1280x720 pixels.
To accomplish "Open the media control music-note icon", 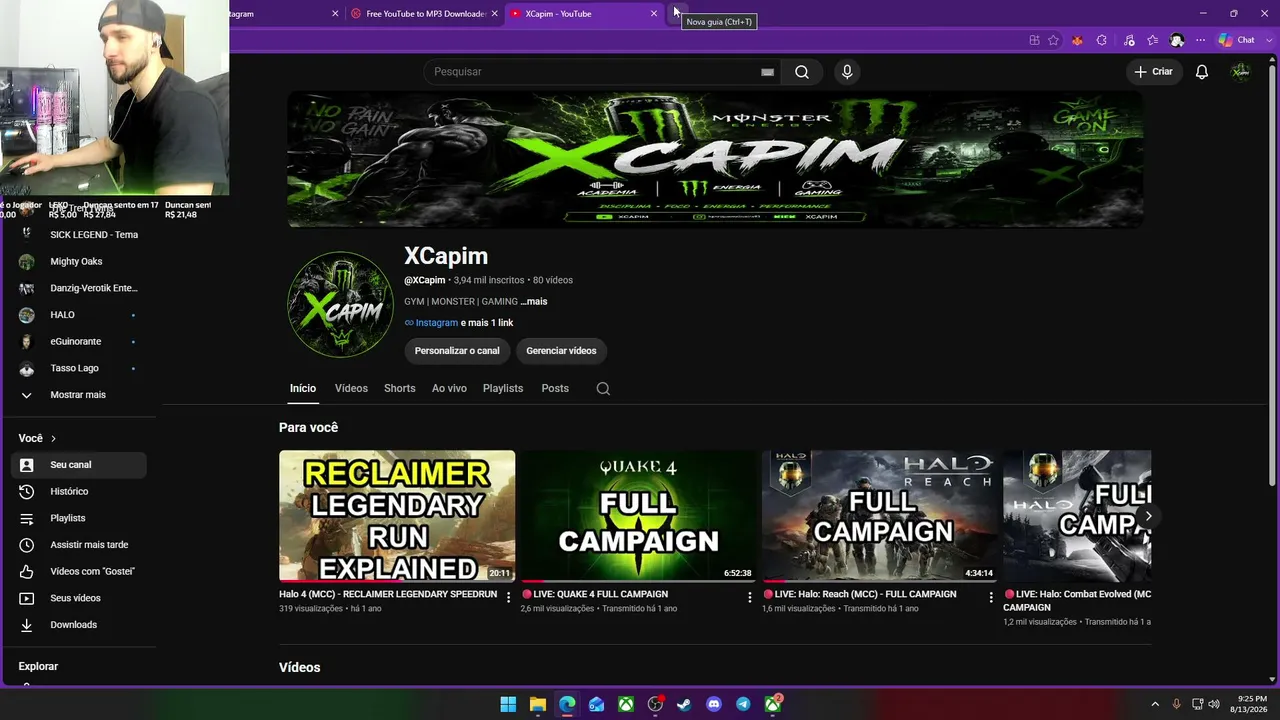I will tap(1129, 40).
